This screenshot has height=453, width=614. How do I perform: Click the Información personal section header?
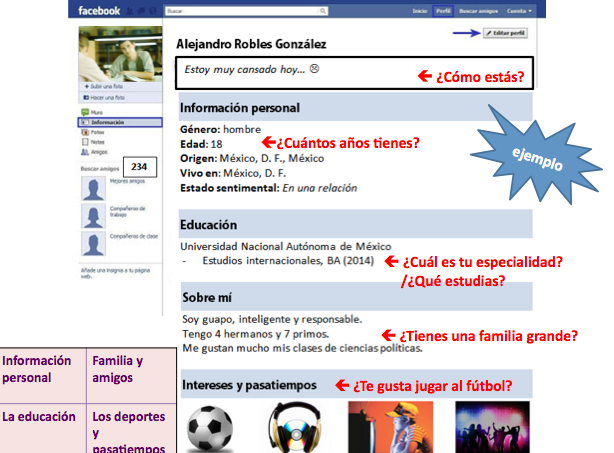356,107
